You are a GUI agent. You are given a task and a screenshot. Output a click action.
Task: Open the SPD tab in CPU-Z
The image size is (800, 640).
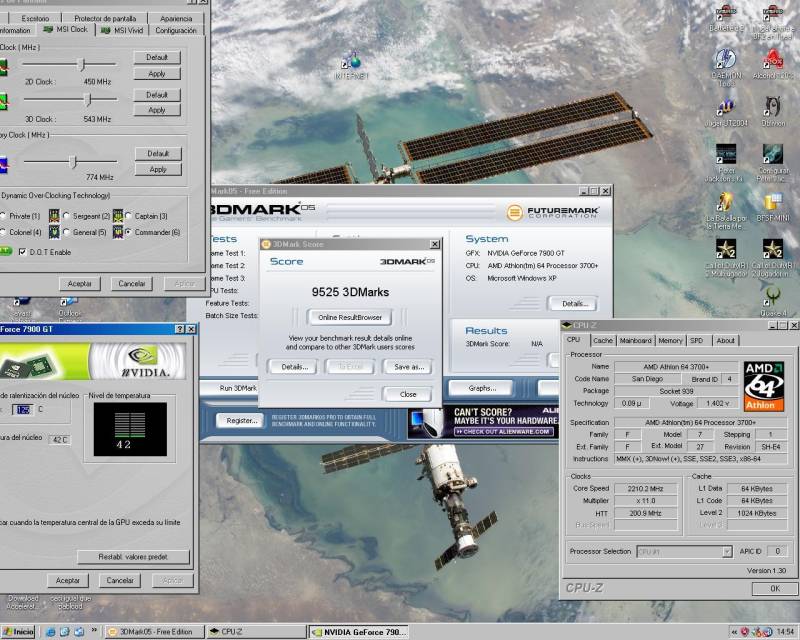[697, 340]
